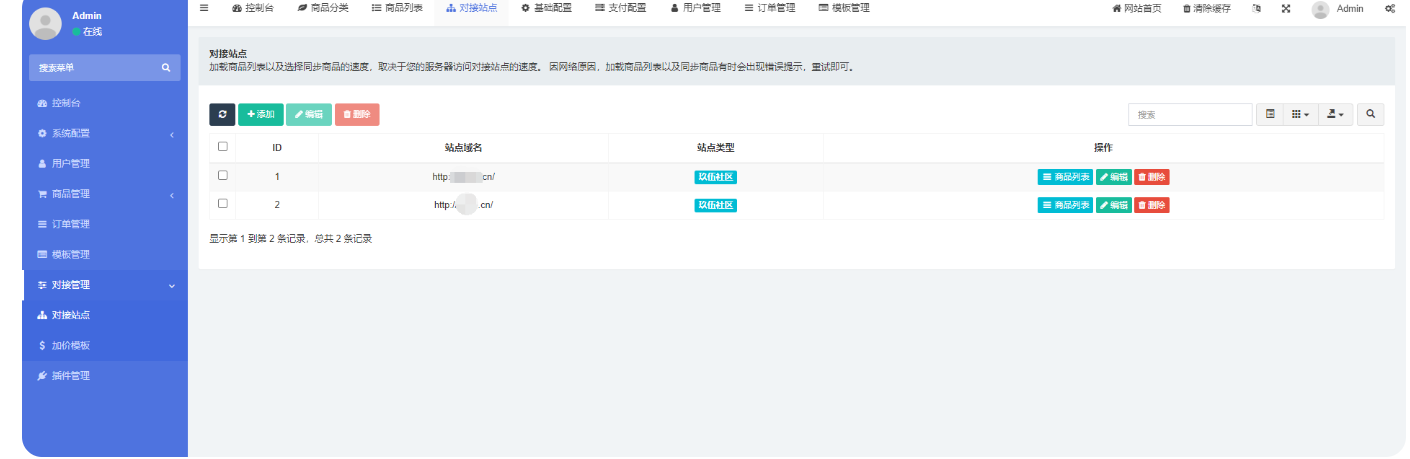Click 删除 for row 1

click(x=1151, y=177)
